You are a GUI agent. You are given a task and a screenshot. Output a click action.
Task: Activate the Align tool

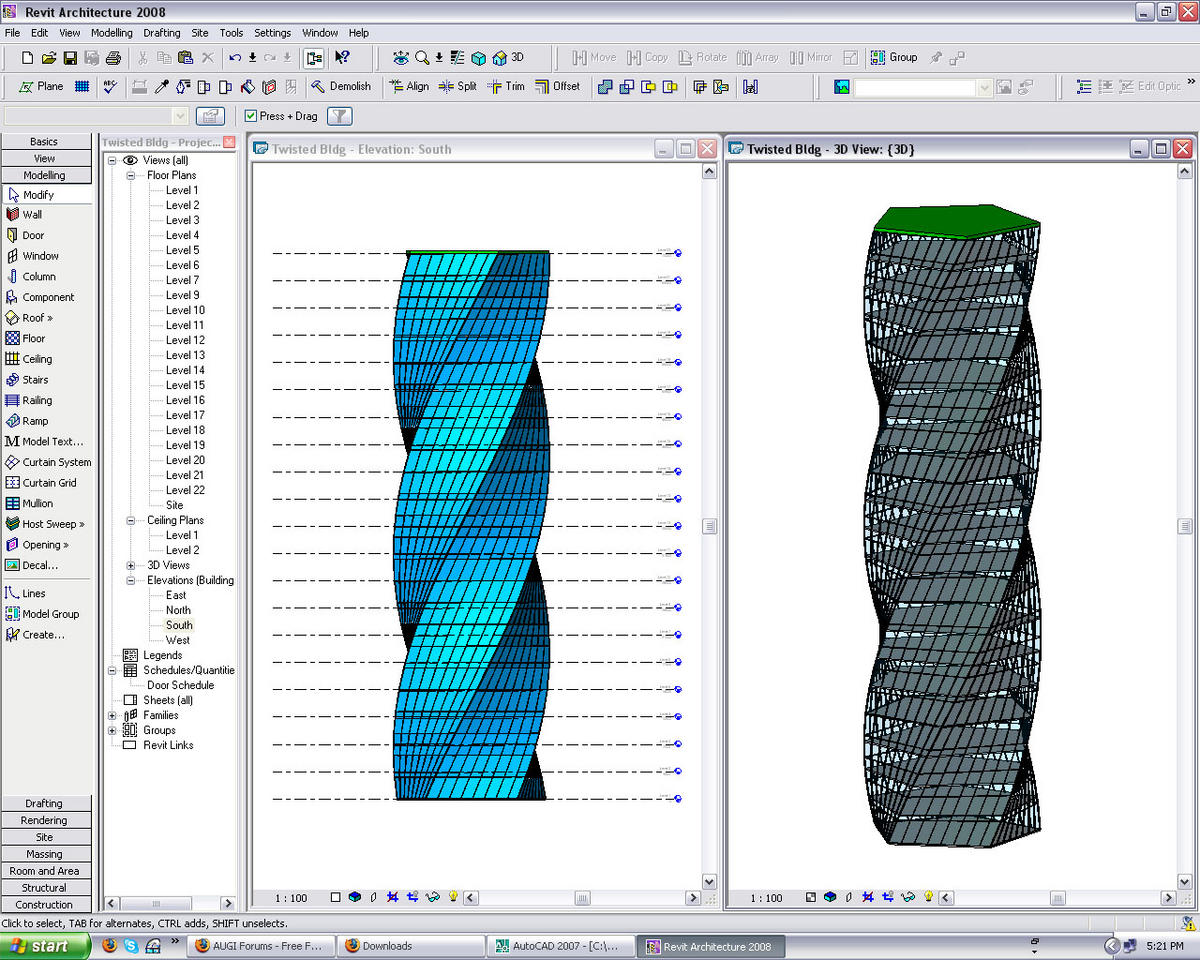click(x=409, y=87)
